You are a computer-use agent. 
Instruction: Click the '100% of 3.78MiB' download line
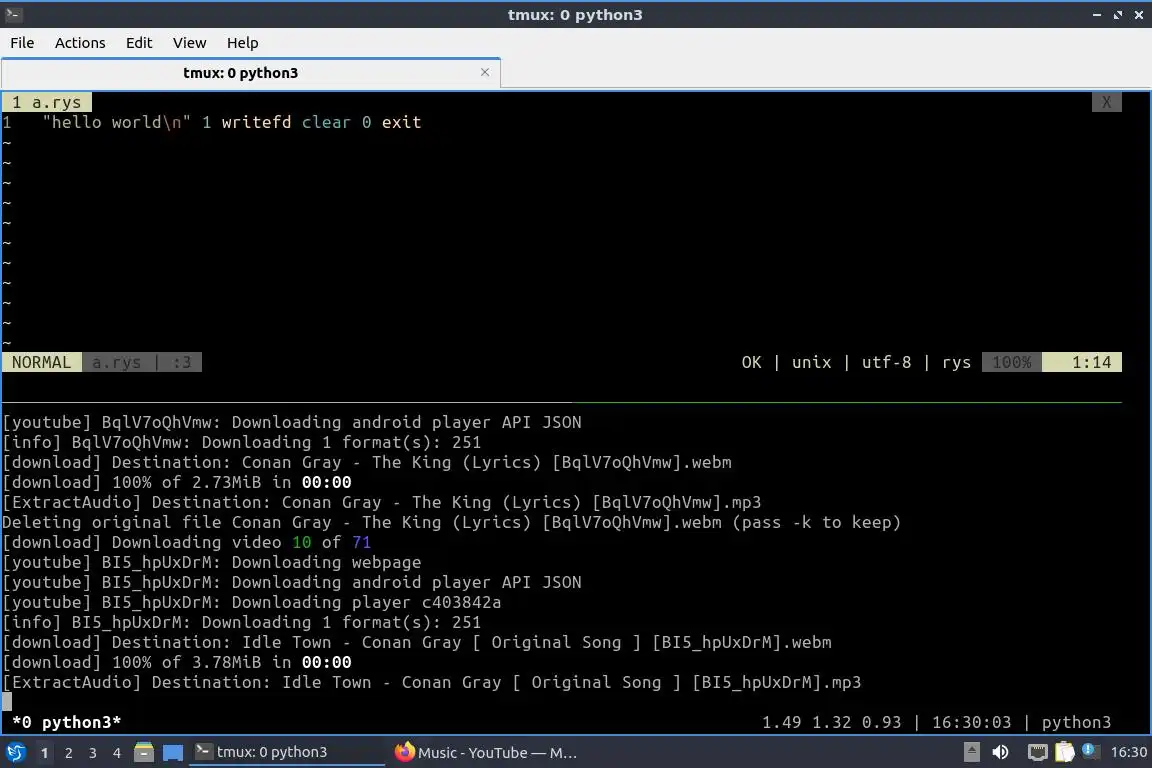click(177, 662)
